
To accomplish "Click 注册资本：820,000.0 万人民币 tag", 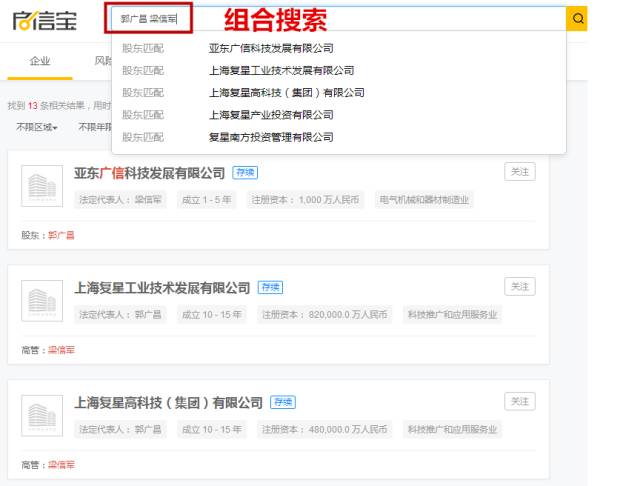I will coord(324,315).
